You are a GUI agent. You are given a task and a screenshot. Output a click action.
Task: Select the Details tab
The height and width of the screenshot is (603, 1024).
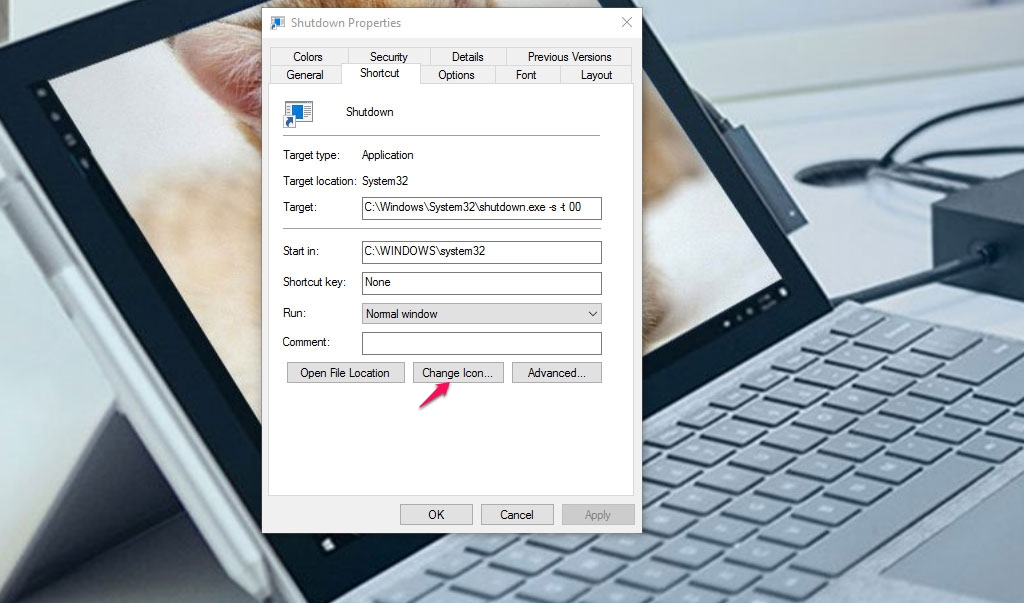tap(467, 57)
